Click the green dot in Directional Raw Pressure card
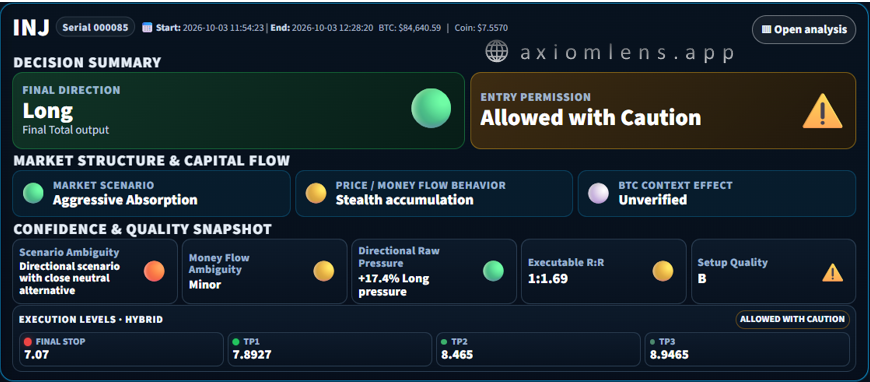 tap(493, 271)
